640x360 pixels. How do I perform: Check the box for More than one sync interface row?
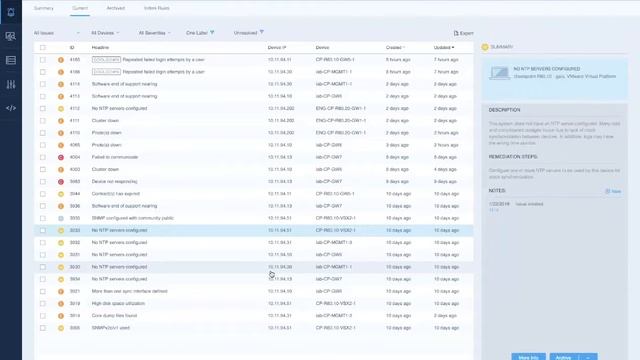pyautogui.click(x=43, y=291)
